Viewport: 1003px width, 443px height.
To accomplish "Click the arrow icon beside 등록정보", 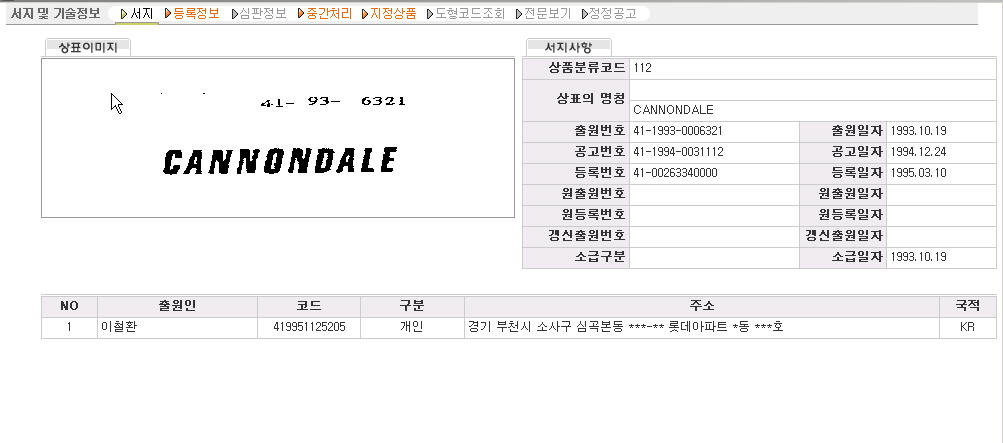I will (x=168, y=13).
